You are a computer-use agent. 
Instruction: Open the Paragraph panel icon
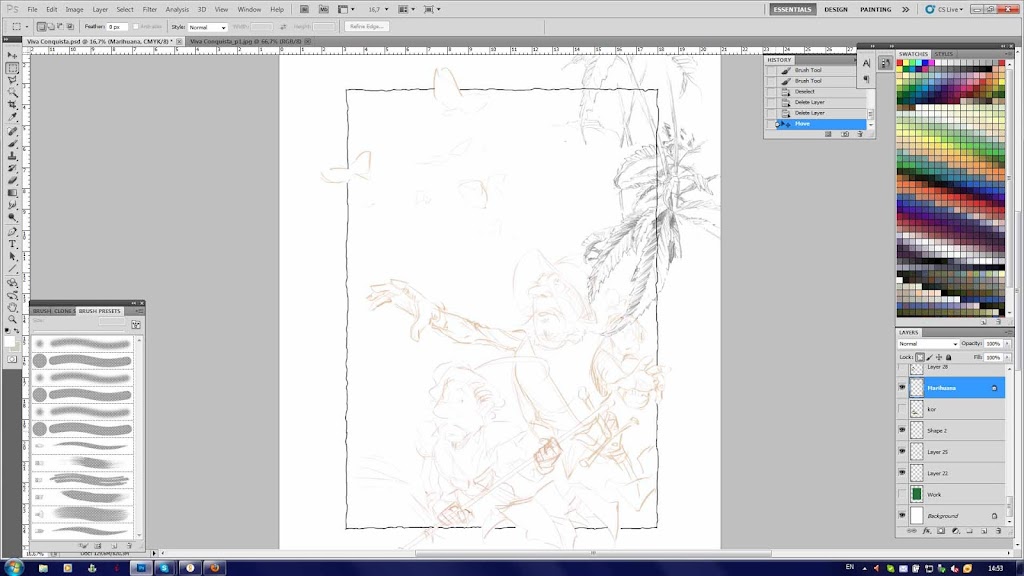coord(867,79)
